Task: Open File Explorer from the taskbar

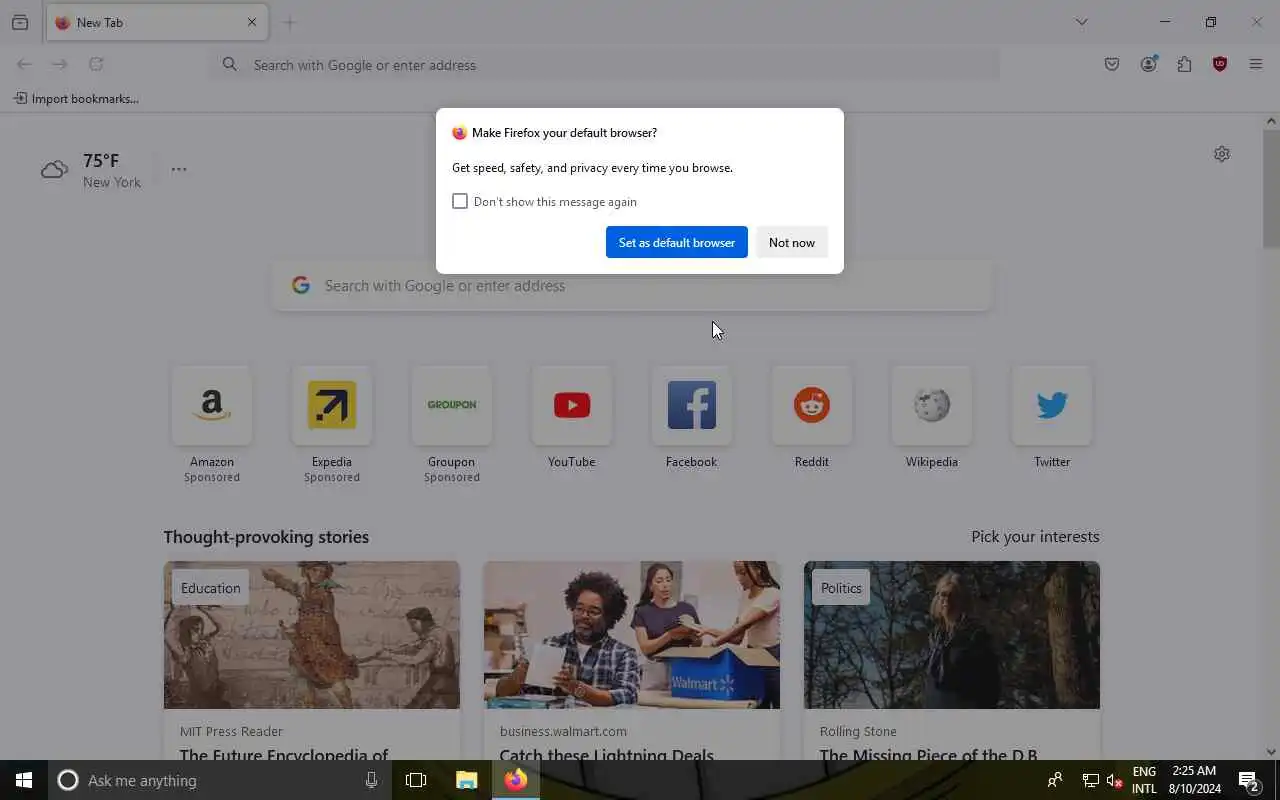Action: (466, 780)
